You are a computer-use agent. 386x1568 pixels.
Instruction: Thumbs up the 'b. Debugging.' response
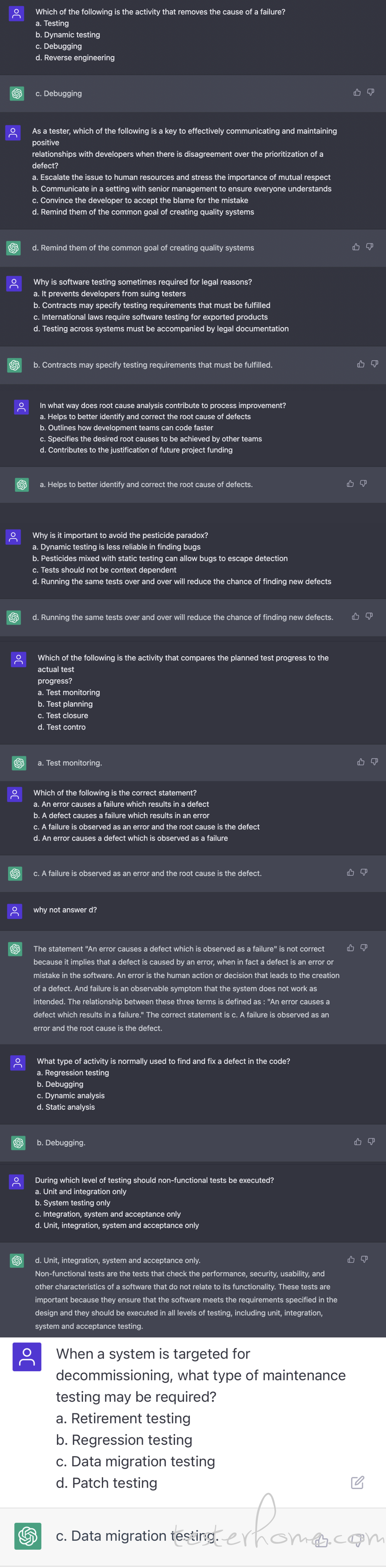point(357,1142)
